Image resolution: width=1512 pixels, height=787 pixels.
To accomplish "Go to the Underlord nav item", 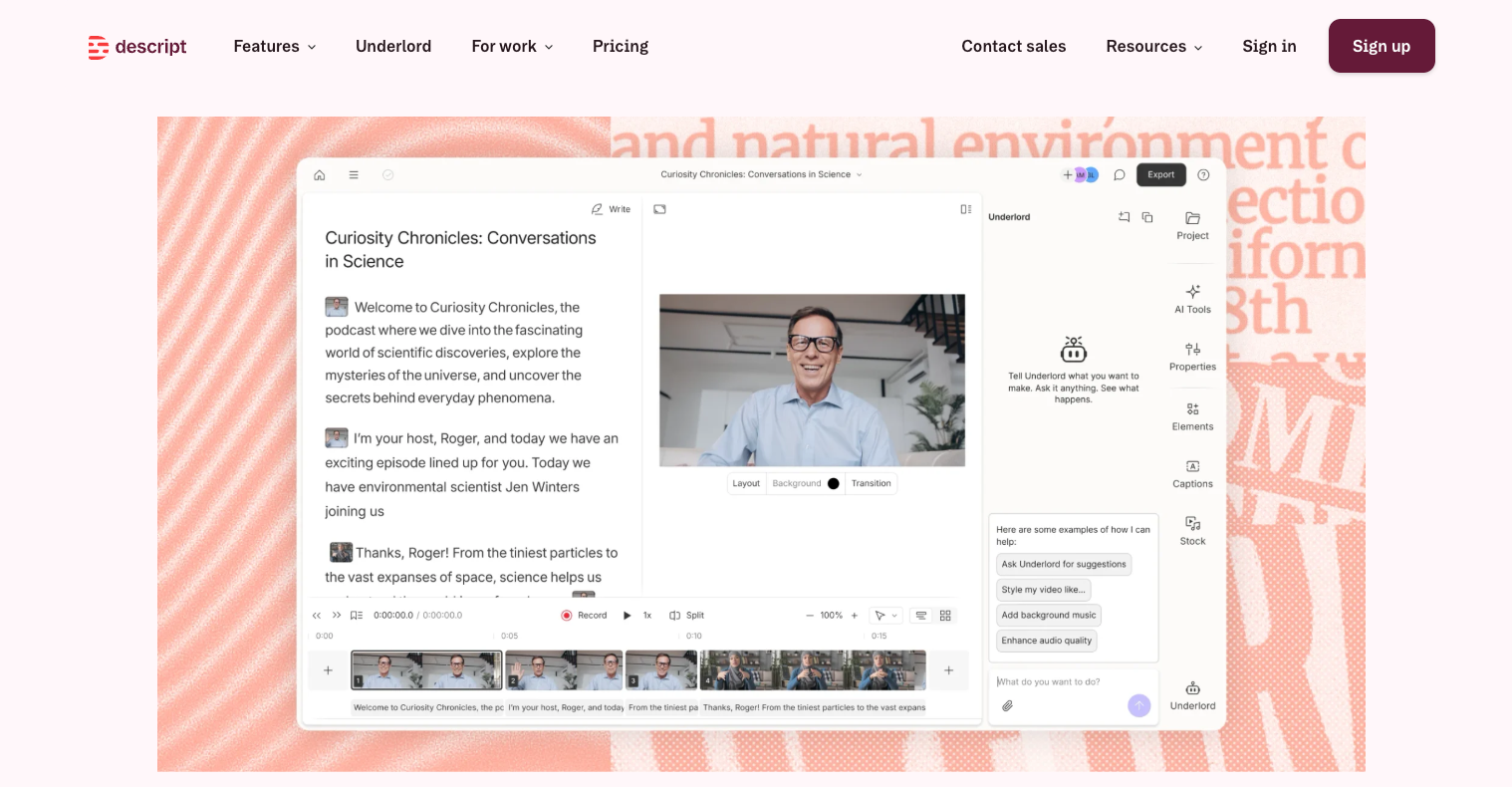I will [393, 47].
